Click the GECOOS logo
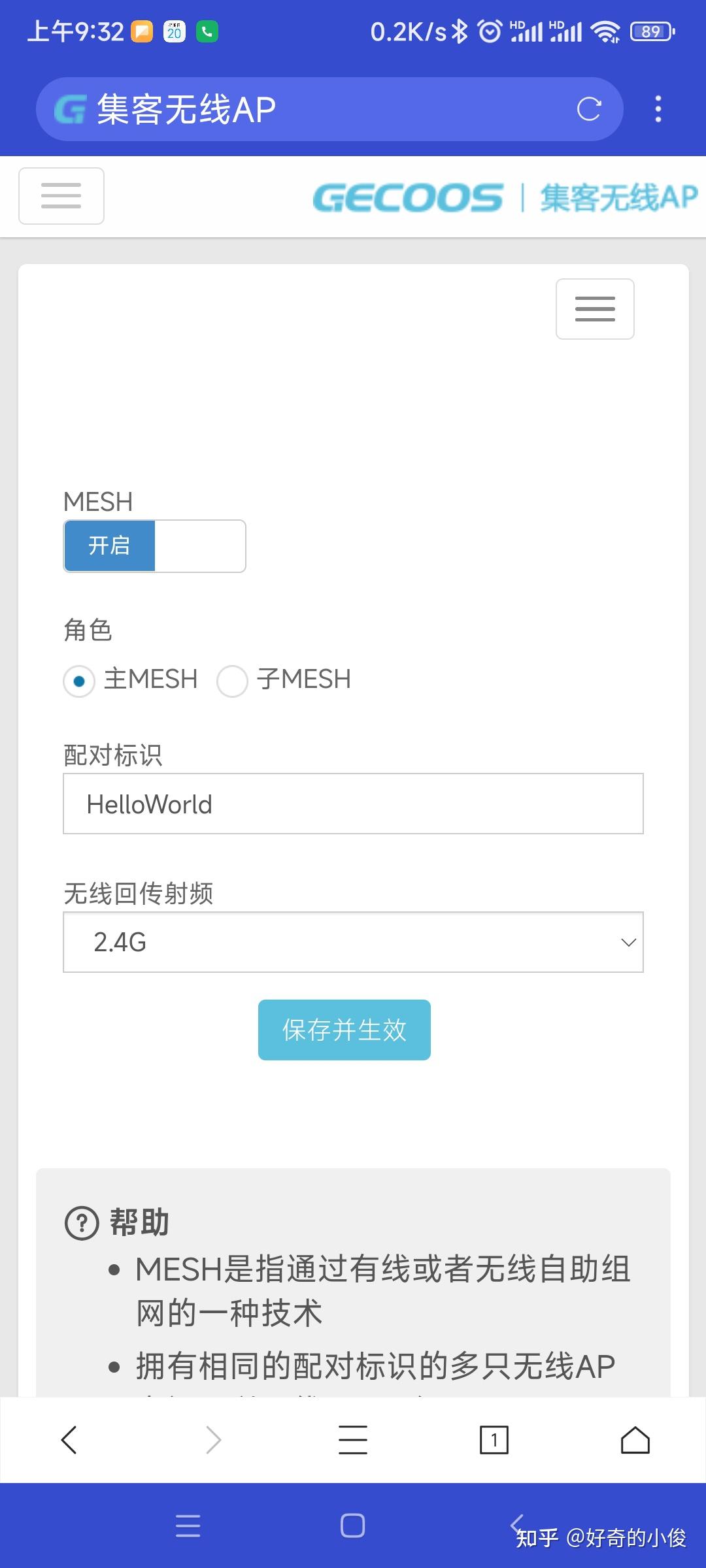The width and height of the screenshot is (706, 1568). [x=409, y=197]
